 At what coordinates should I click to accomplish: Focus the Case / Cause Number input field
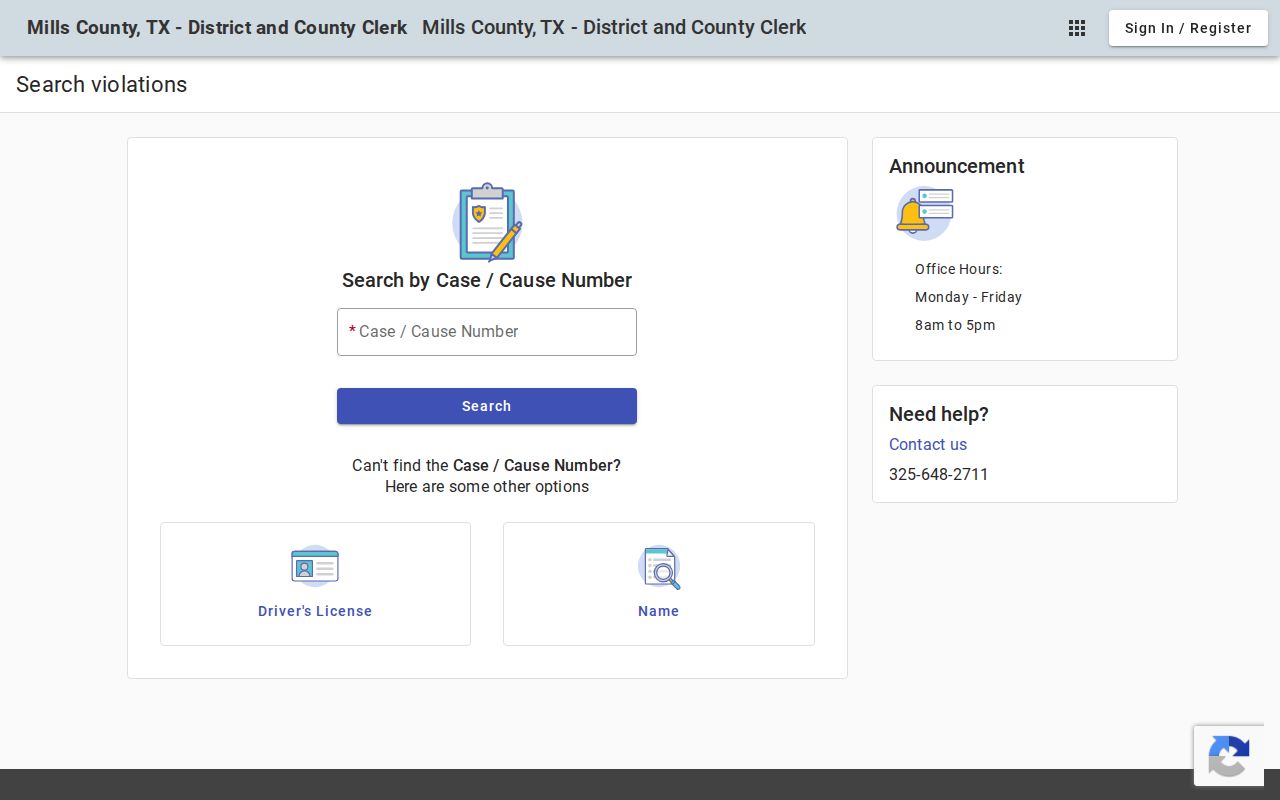(x=487, y=332)
